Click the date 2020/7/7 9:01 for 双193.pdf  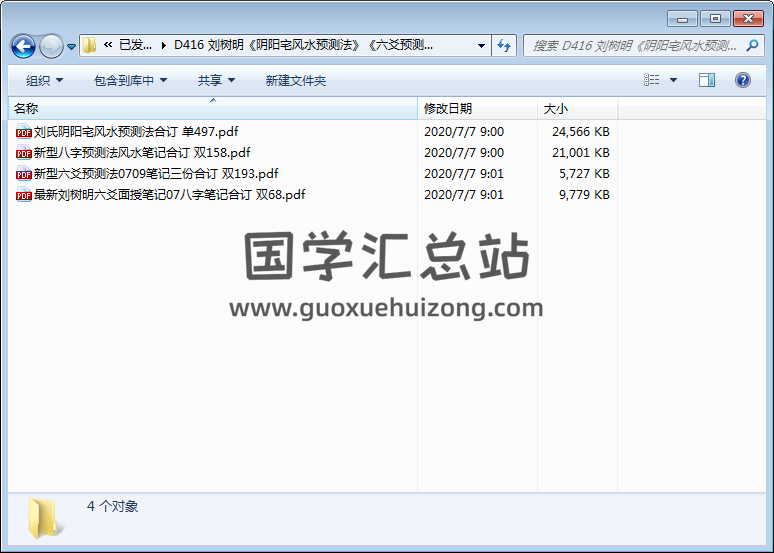pyautogui.click(x=464, y=174)
